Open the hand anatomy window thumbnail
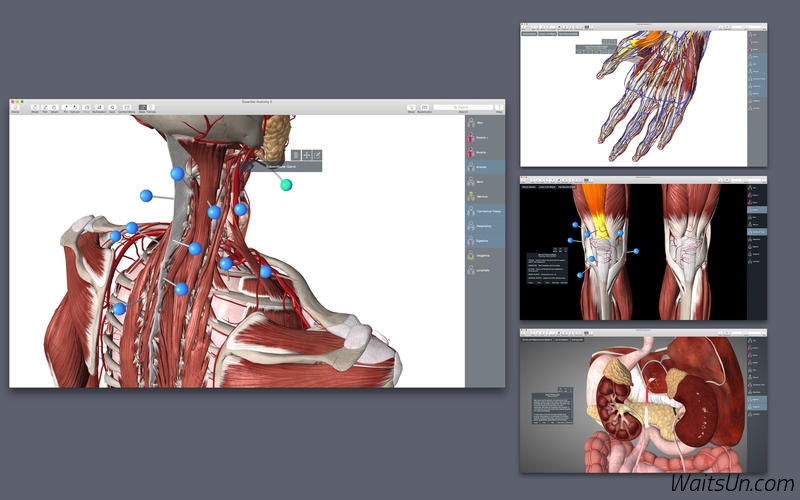The width and height of the screenshot is (800, 500). pyautogui.click(x=643, y=95)
